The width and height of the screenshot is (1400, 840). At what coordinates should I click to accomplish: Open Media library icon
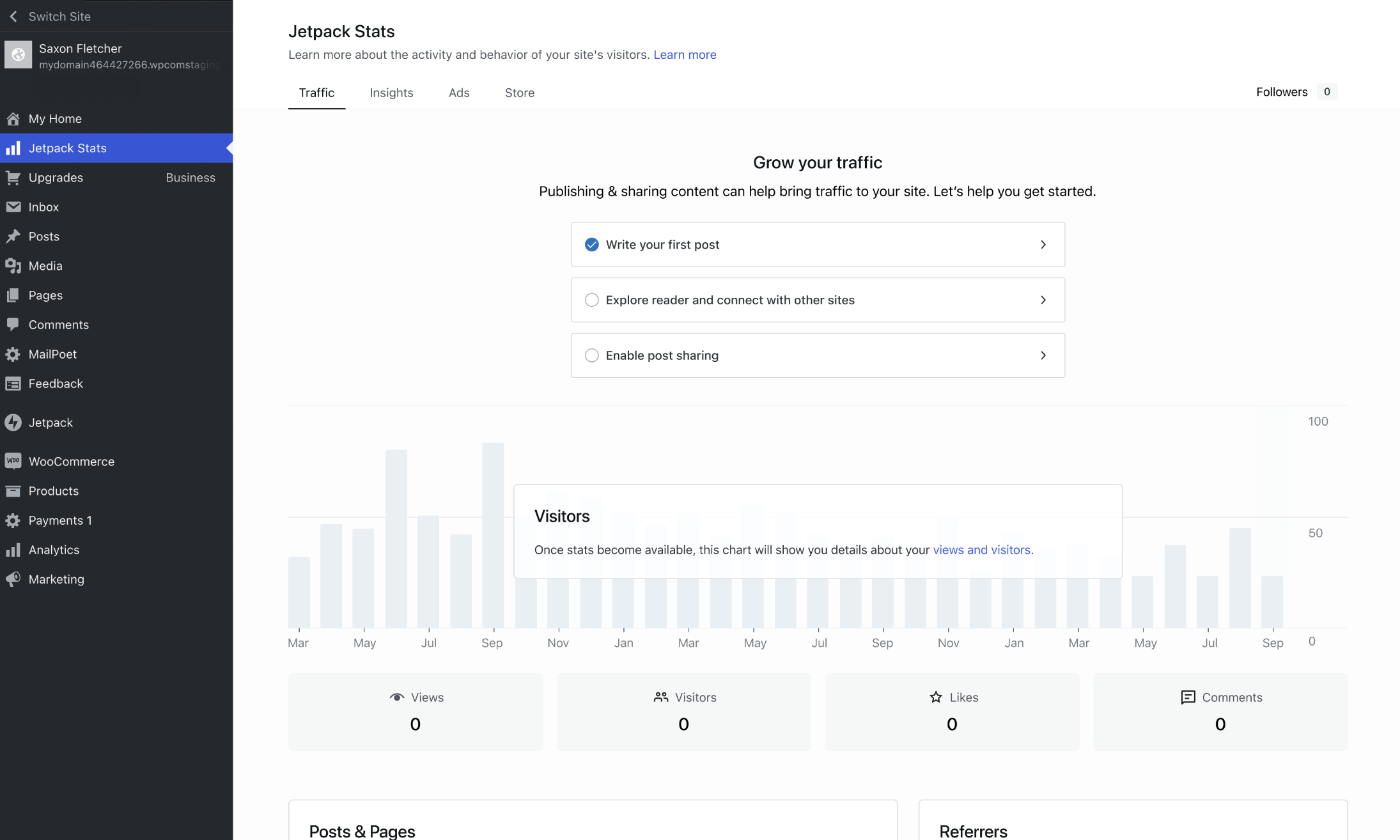coord(13,266)
